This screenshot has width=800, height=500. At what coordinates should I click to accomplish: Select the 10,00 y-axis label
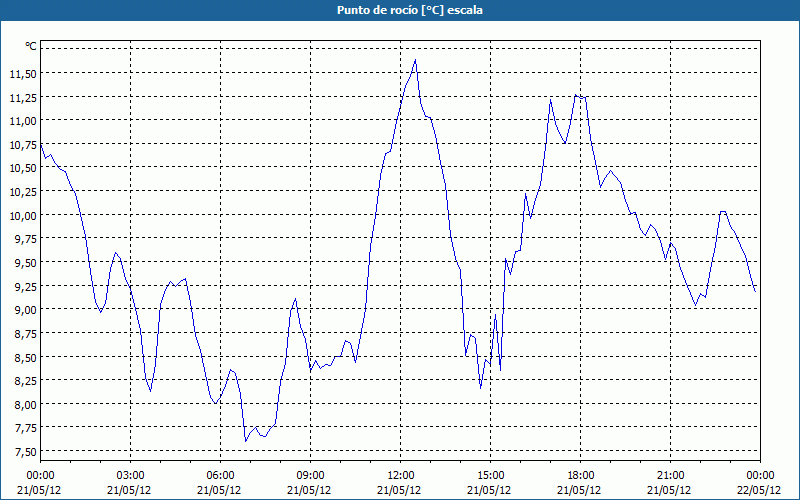tap(23, 215)
